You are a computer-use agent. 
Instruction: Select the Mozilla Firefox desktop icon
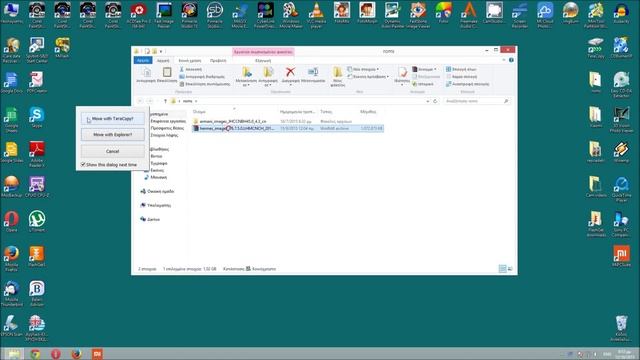11,258
